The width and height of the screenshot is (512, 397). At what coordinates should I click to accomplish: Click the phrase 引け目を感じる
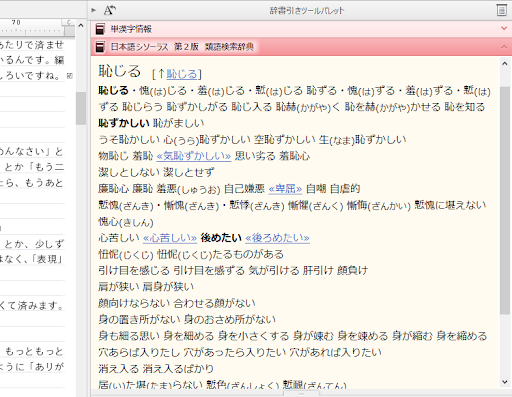pos(134,270)
